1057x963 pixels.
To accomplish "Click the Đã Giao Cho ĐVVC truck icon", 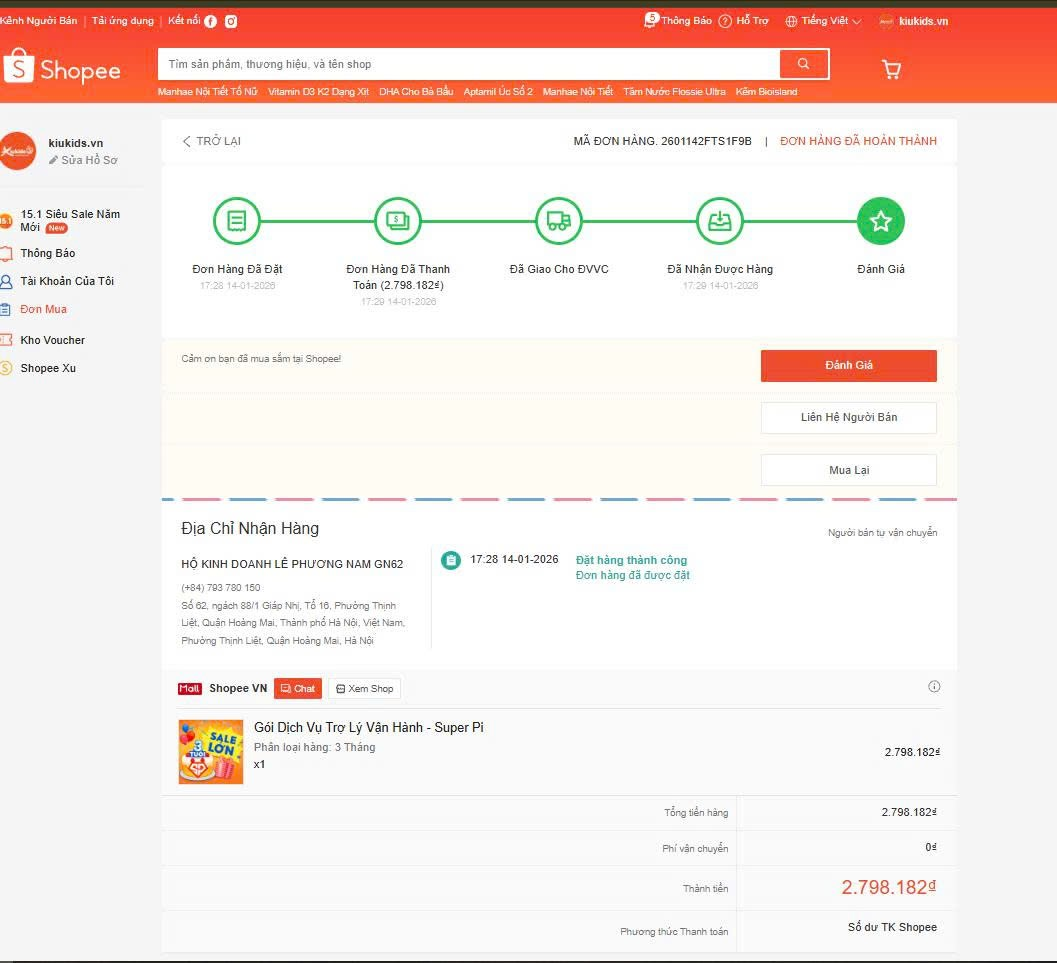I will (559, 221).
